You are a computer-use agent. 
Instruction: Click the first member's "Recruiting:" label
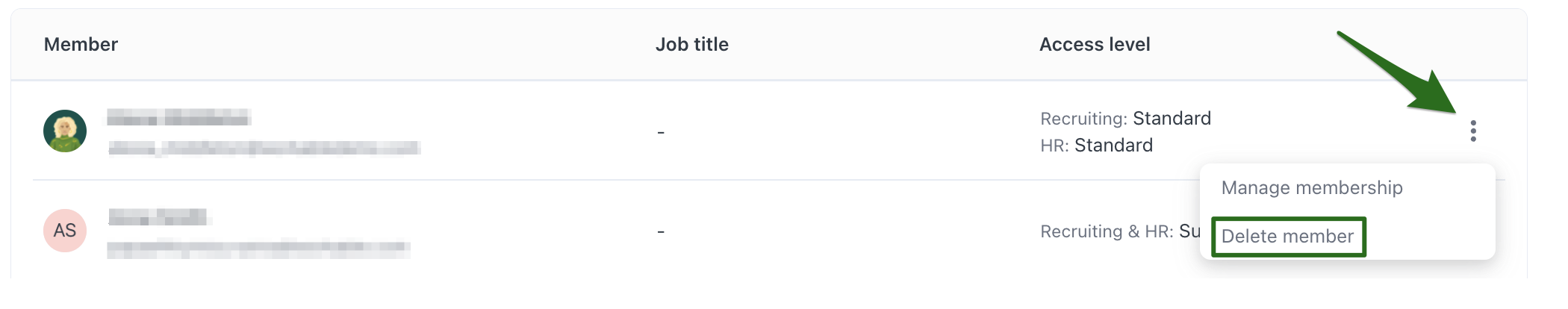point(1083,119)
